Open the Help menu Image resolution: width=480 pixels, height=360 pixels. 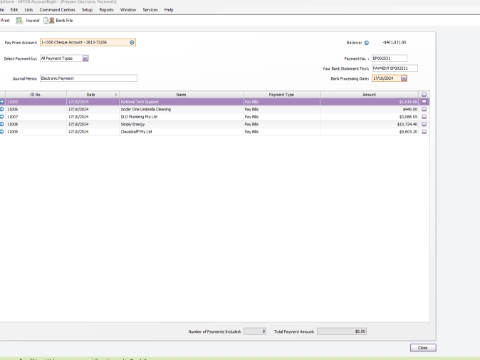(x=169, y=10)
